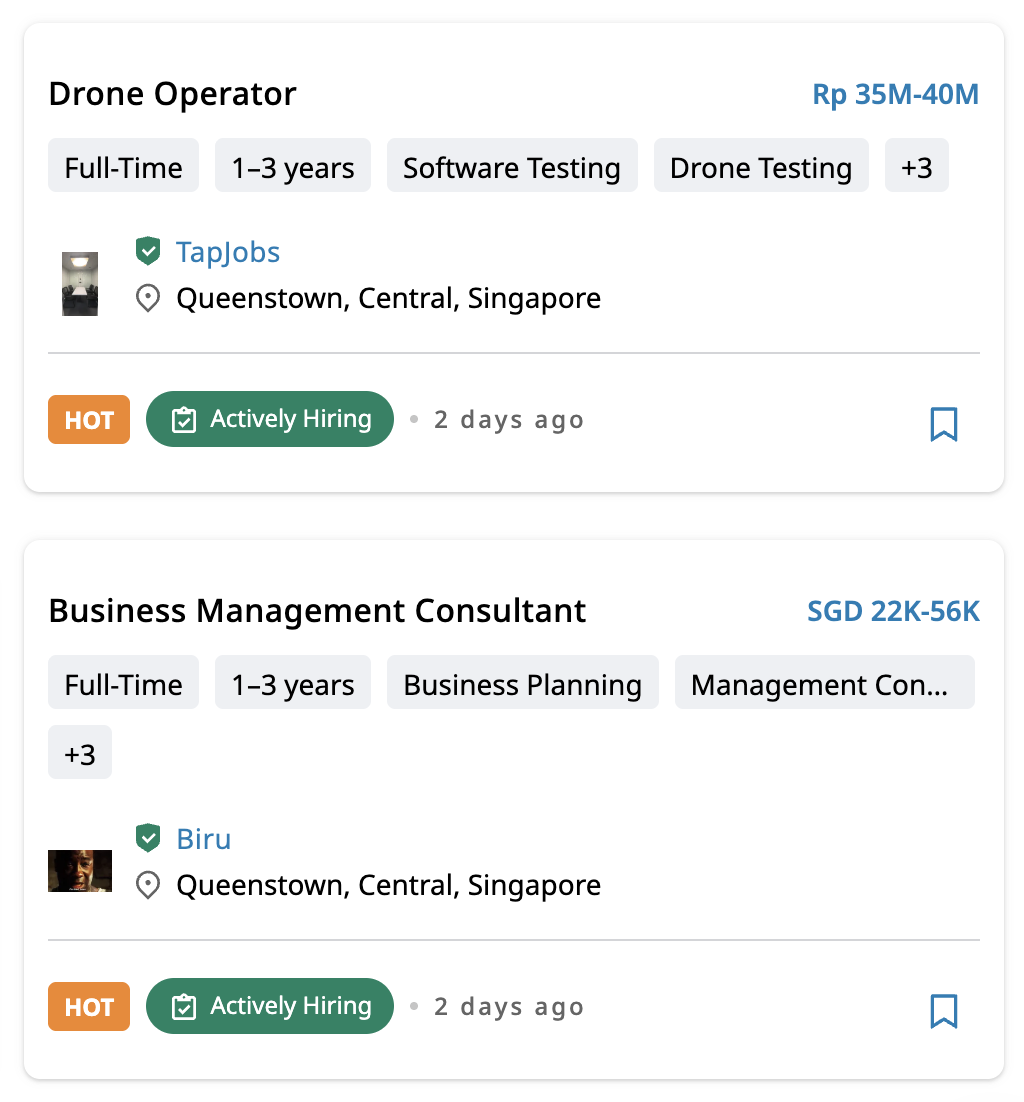Select the Business Planning skill tag
The height and width of the screenshot is (1102, 1024).
coord(522,682)
